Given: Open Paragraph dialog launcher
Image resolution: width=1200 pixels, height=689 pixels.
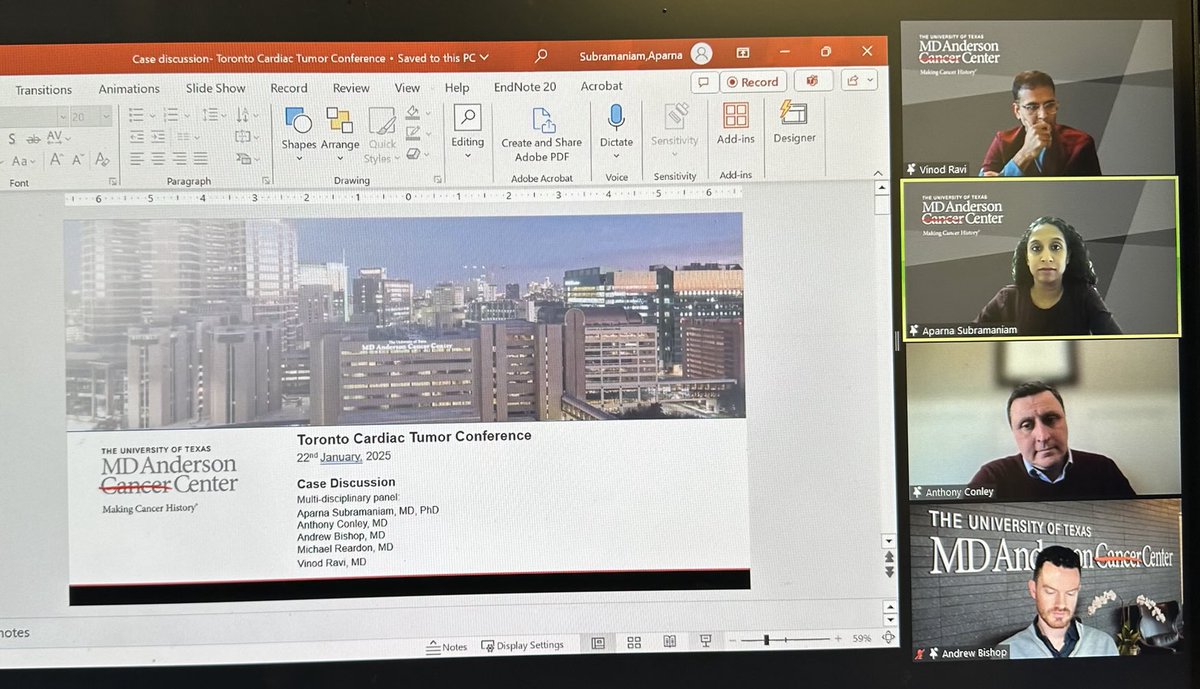Looking at the screenshot, I should pos(266,180).
